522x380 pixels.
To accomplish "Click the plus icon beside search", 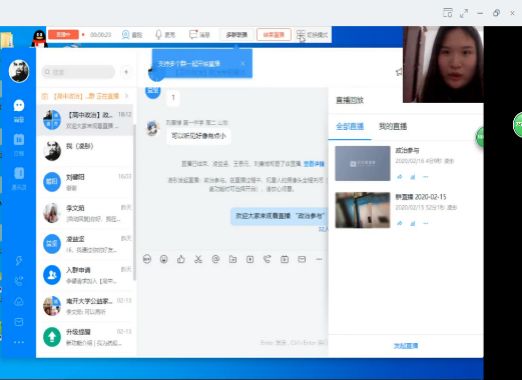I will 126,72.
